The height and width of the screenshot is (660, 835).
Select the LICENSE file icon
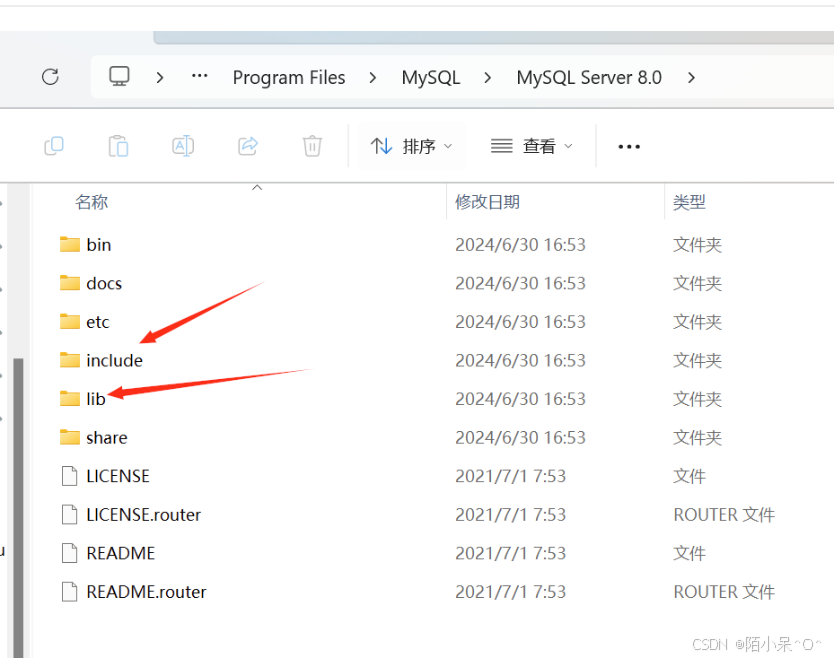pyautogui.click(x=69, y=476)
